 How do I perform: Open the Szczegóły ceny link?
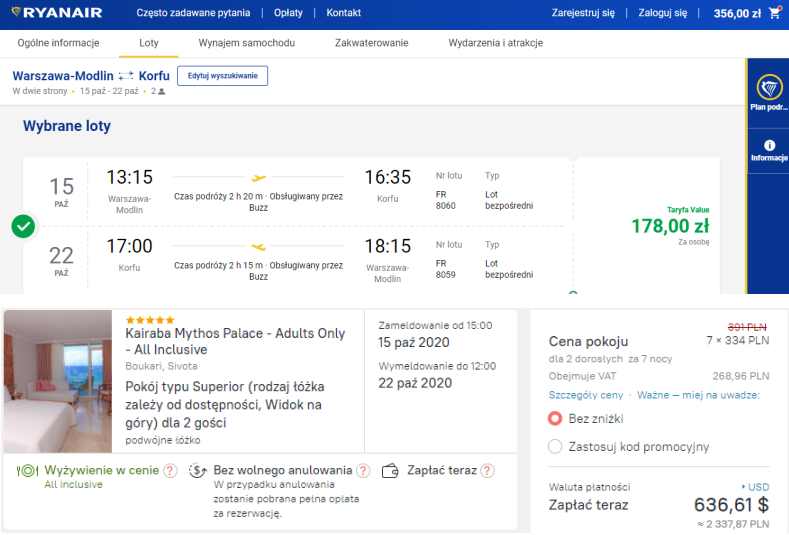coord(585,395)
